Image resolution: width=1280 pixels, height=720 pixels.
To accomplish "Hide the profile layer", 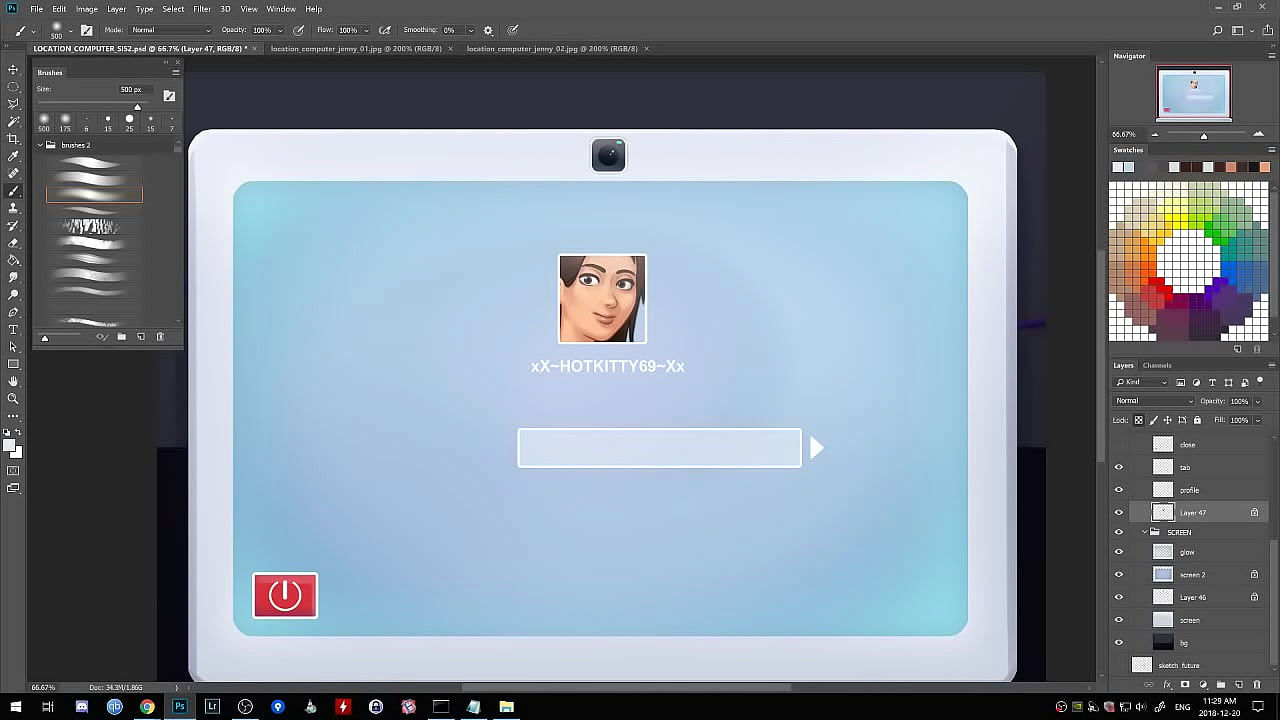I will (1119, 490).
